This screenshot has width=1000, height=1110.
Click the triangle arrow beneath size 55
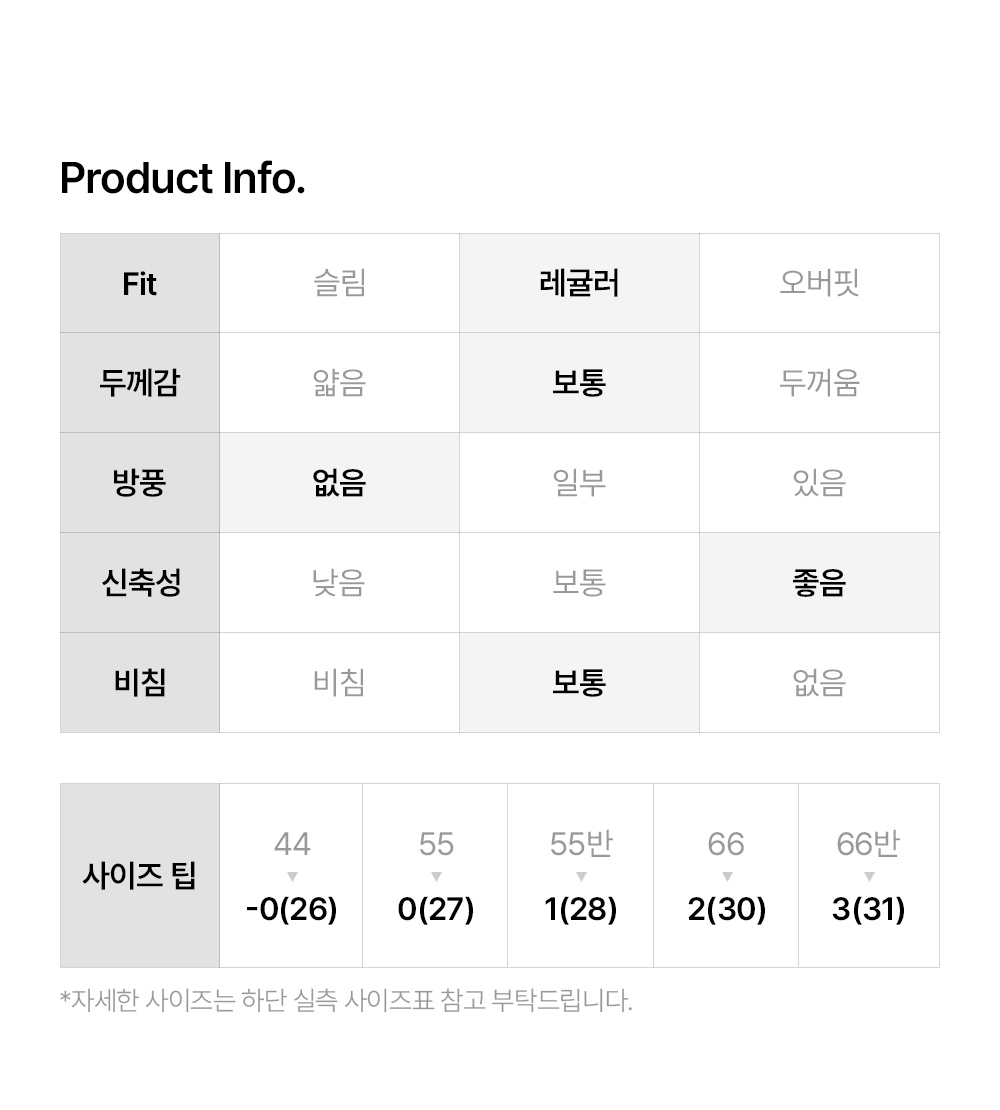[x=436, y=877]
